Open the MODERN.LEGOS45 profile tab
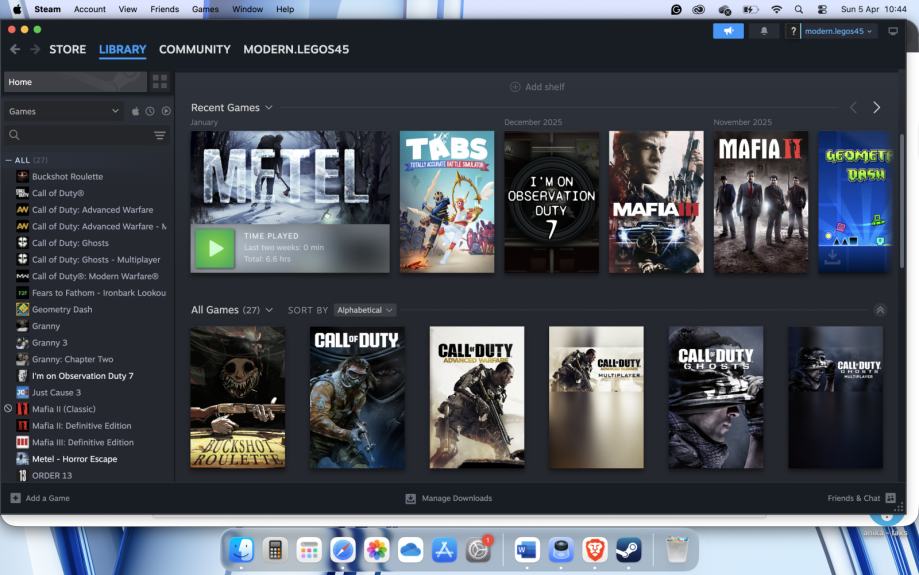Viewport: 919px width, 575px height. [296, 49]
